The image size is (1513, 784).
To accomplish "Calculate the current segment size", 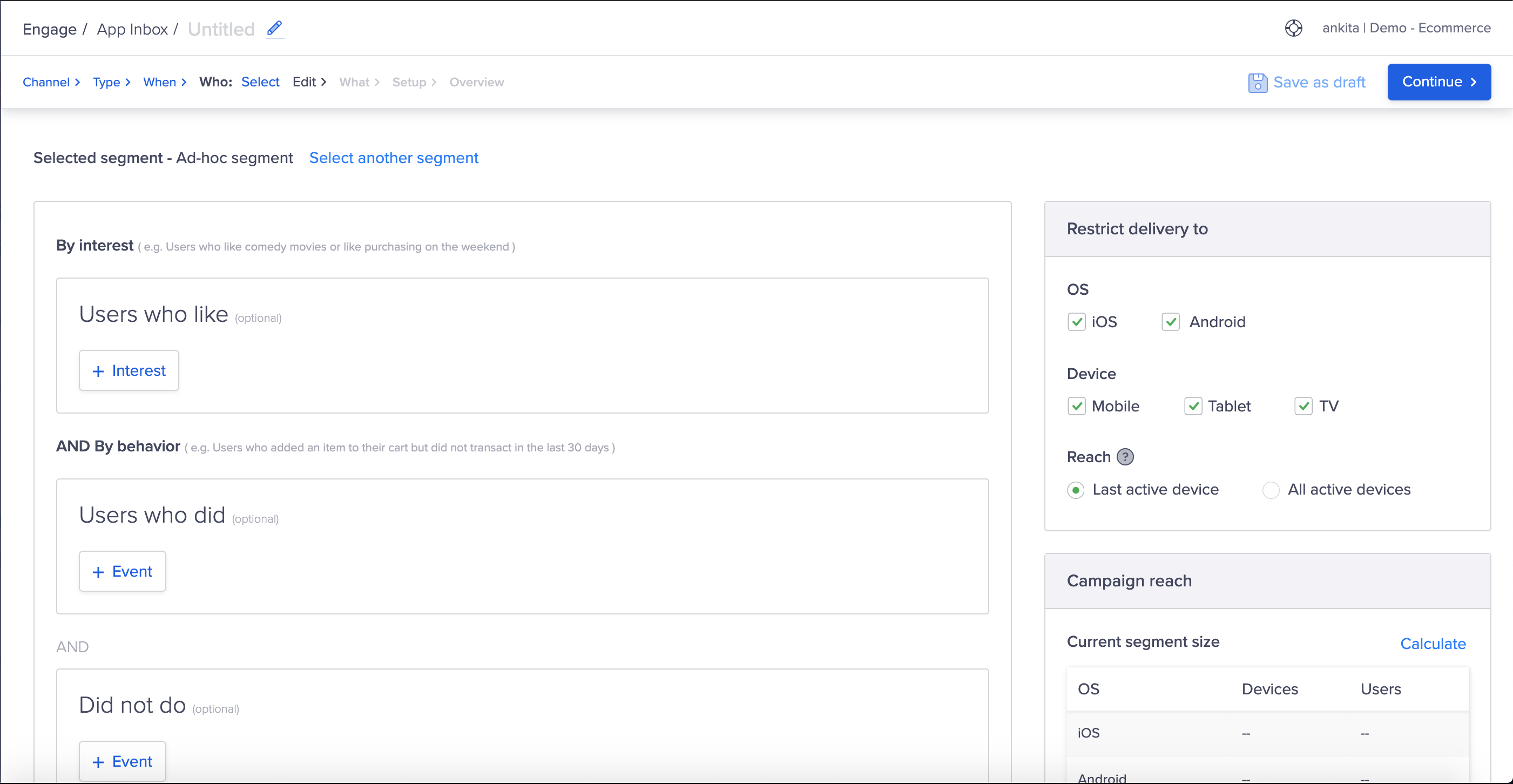I will click(x=1433, y=644).
